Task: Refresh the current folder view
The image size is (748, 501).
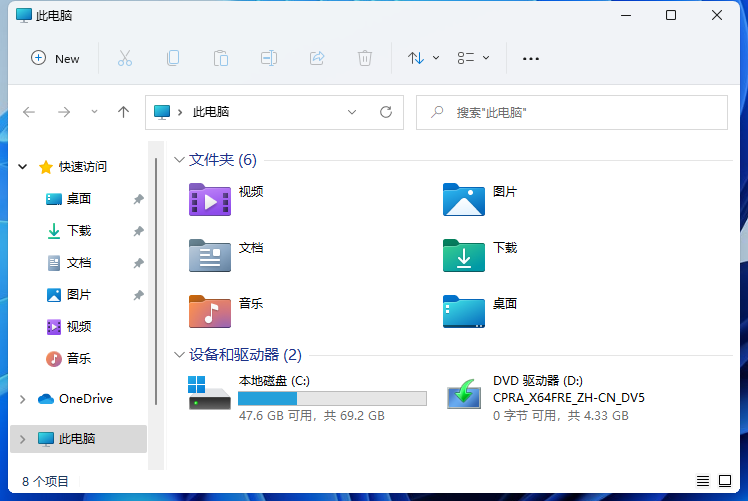Action: pyautogui.click(x=385, y=112)
